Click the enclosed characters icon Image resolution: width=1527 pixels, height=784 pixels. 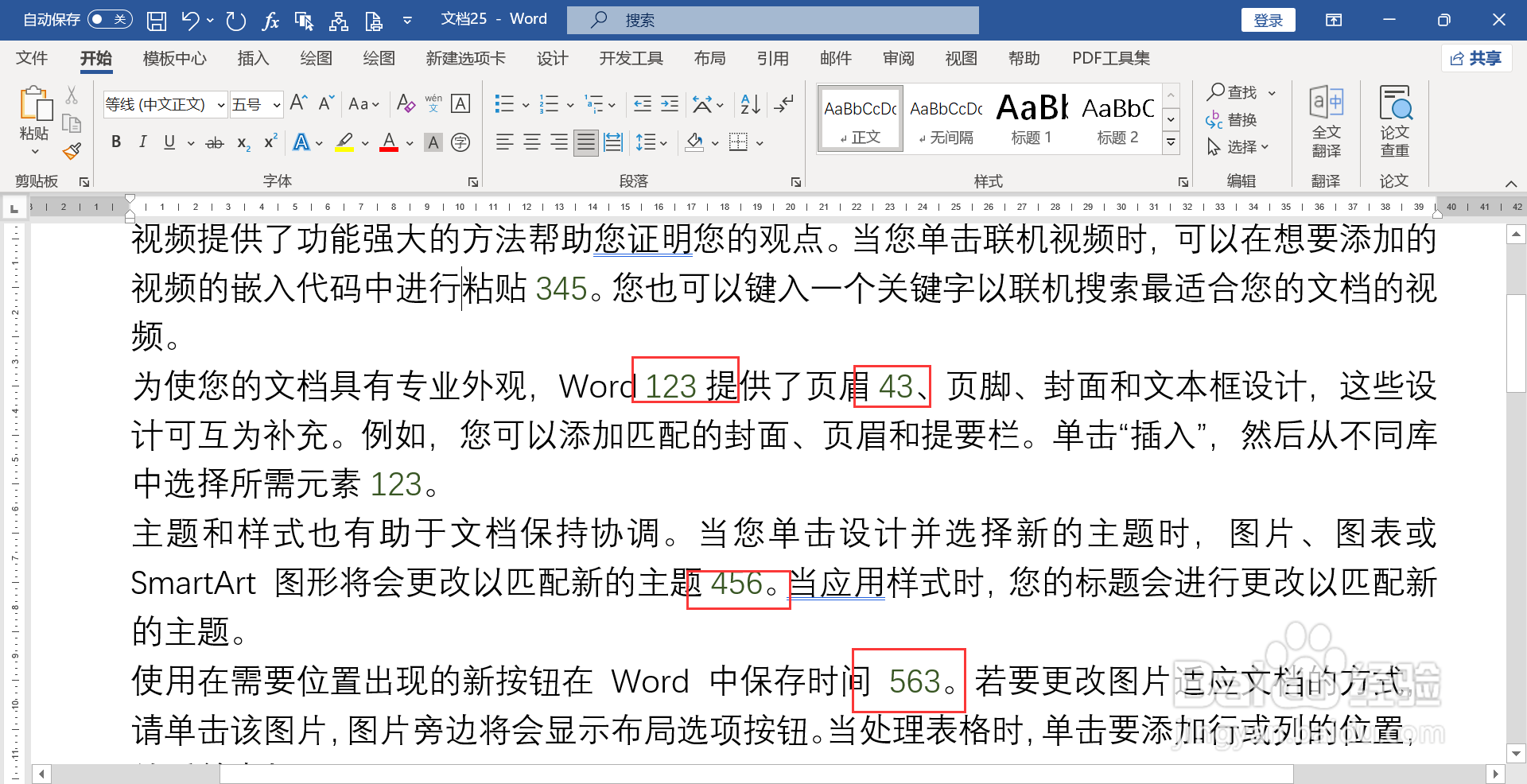click(460, 142)
